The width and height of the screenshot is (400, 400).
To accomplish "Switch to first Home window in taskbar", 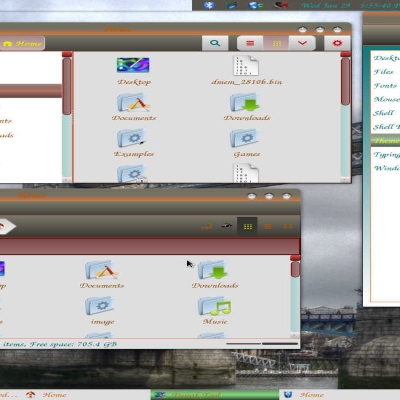I will pos(54,395).
